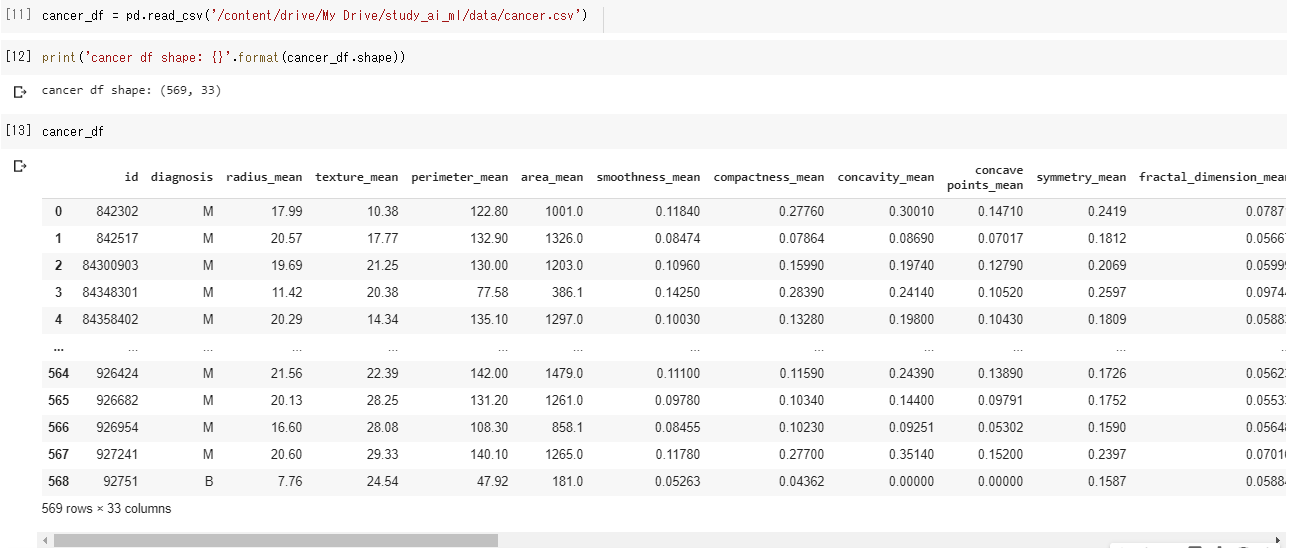Click the id value 84300903

[110, 266]
